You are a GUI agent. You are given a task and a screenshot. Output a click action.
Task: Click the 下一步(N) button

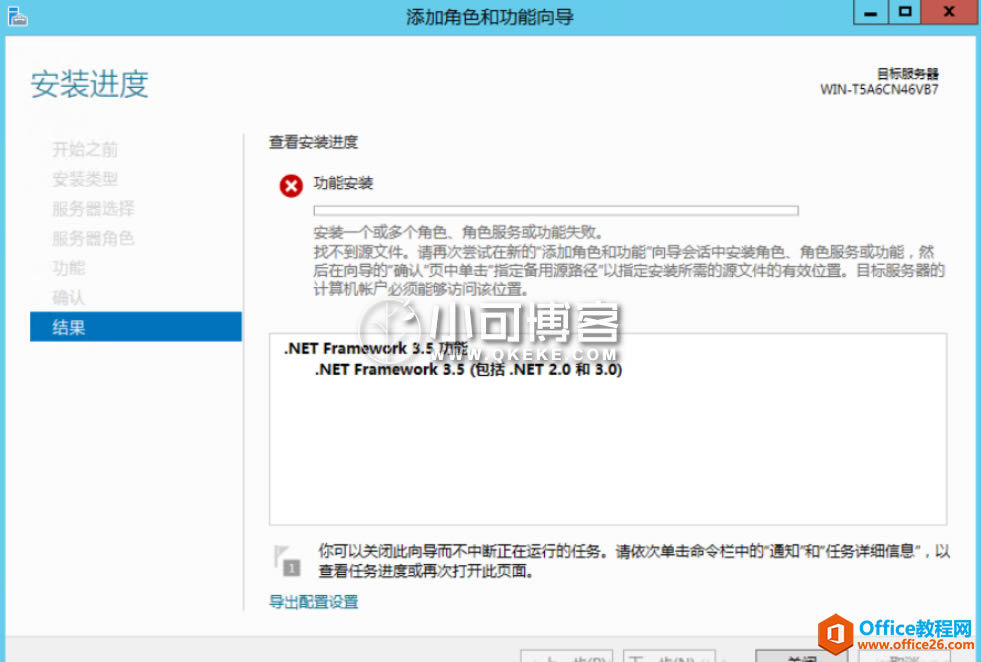click(669, 656)
